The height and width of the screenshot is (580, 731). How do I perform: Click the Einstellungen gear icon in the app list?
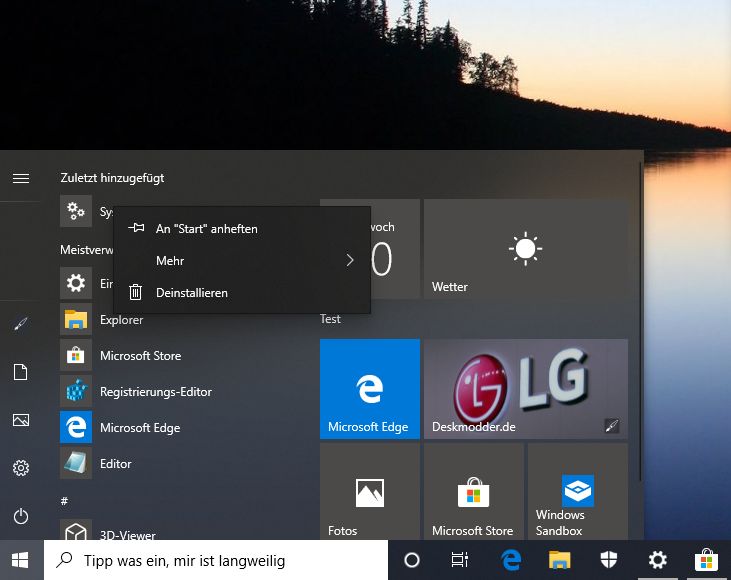click(x=76, y=283)
